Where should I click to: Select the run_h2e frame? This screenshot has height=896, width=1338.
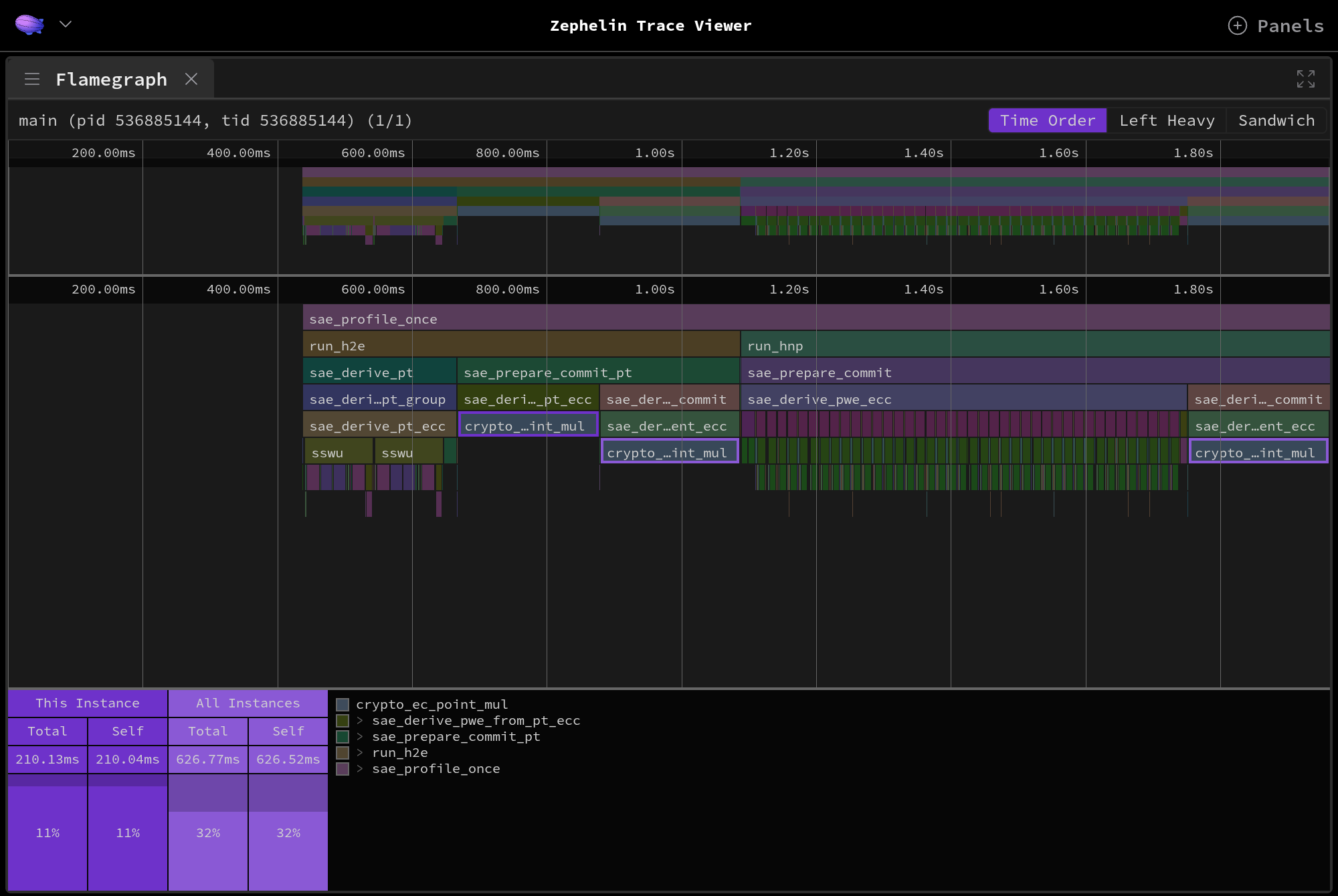tap(521, 344)
